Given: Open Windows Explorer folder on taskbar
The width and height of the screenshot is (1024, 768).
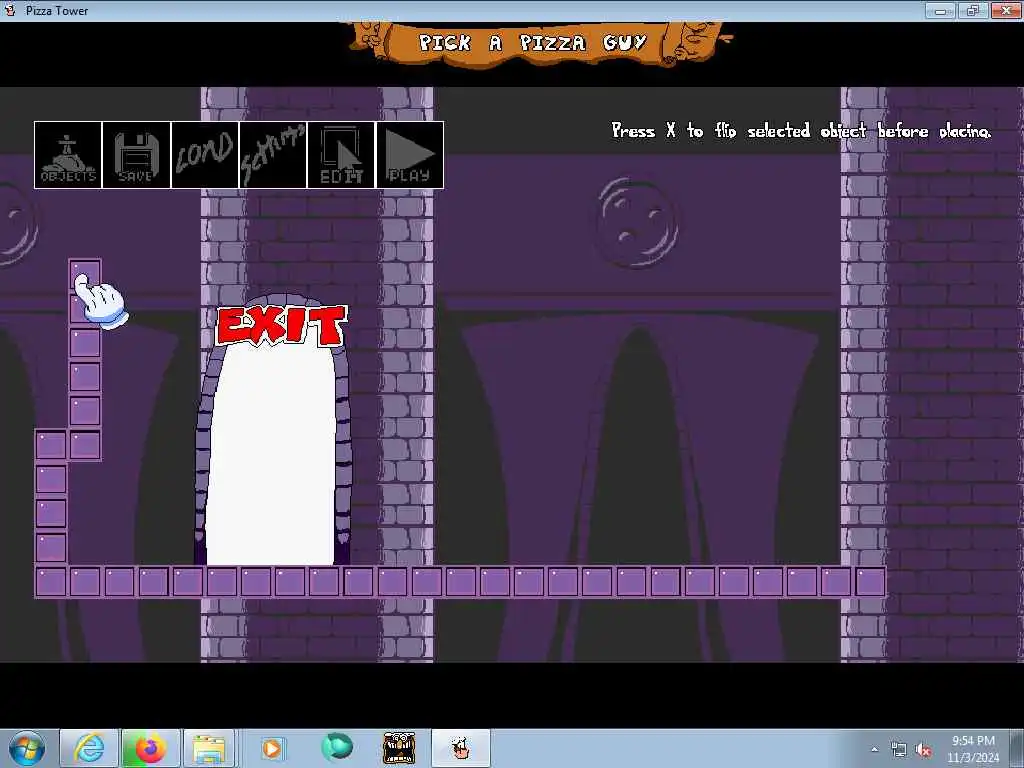Looking at the screenshot, I should [x=209, y=748].
